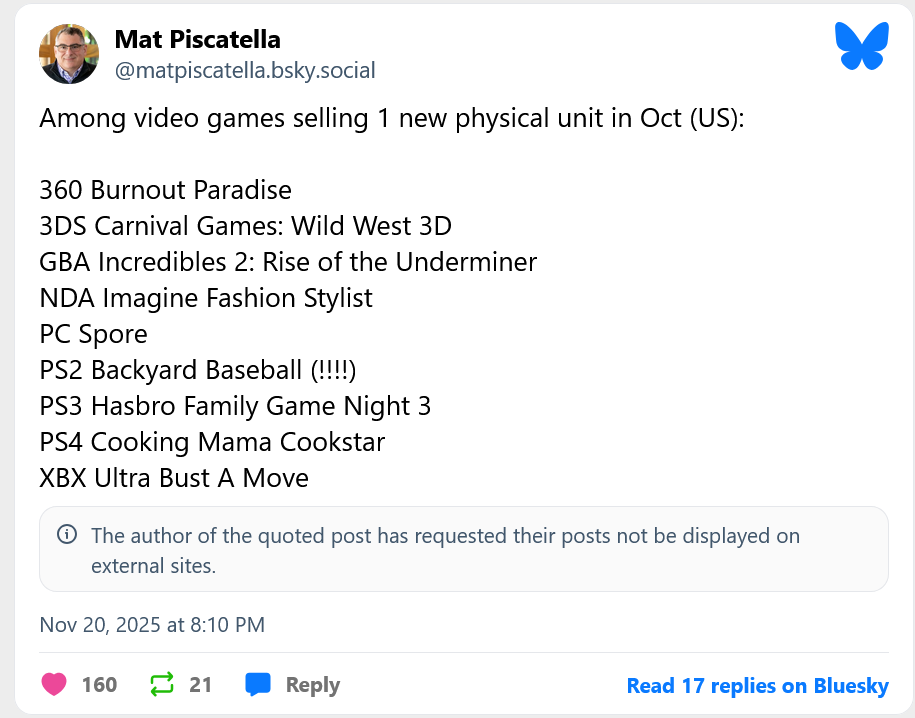Like the post with the heart icon
Screen dimensions: 915x718
click(x=54, y=685)
